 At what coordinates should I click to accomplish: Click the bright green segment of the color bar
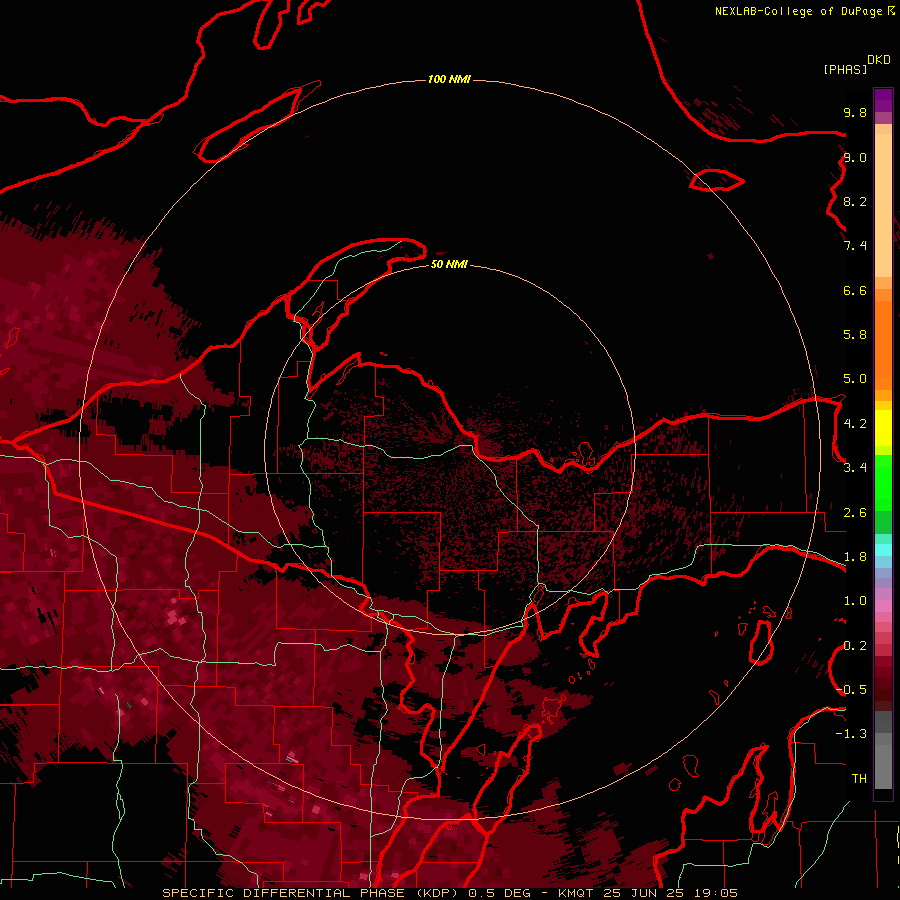(883, 484)
